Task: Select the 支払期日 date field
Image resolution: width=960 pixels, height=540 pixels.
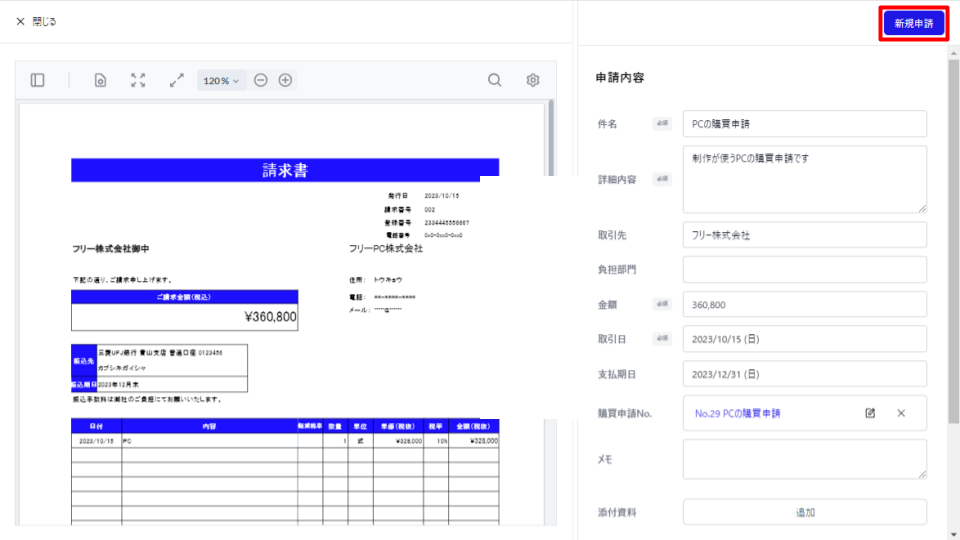Action: [804, 375]
